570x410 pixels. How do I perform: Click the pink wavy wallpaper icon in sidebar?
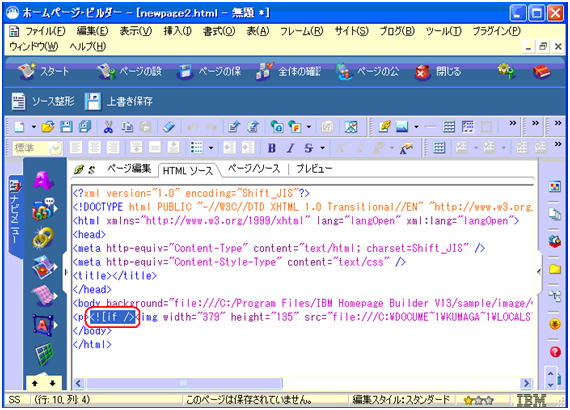(x=43, y=295)
